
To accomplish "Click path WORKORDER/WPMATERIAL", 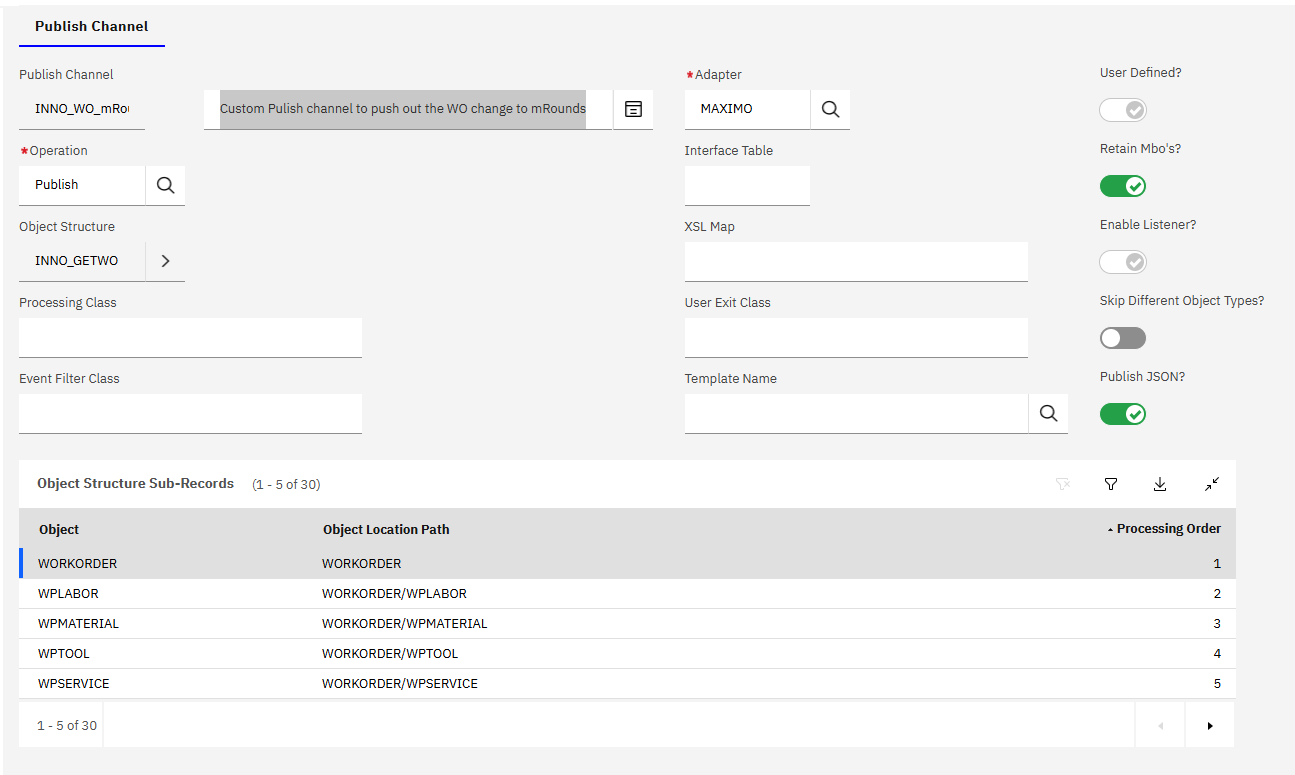I will [405, 624].
